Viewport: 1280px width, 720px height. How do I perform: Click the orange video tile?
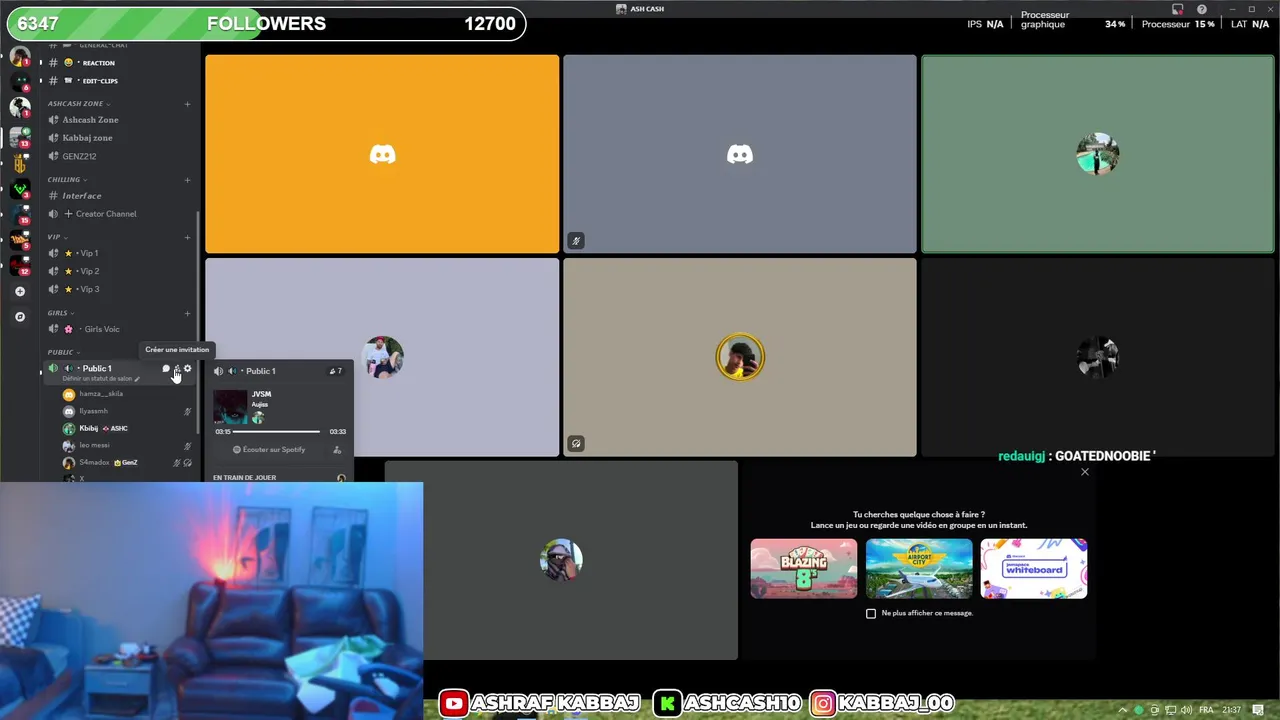(x=382, y=154)
